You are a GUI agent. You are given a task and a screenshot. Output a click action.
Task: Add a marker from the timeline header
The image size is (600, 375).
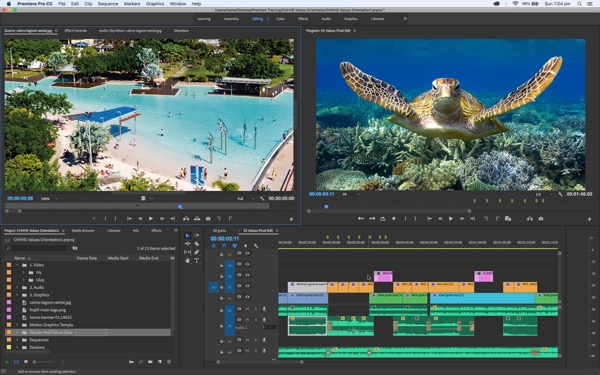pos(245,246)
